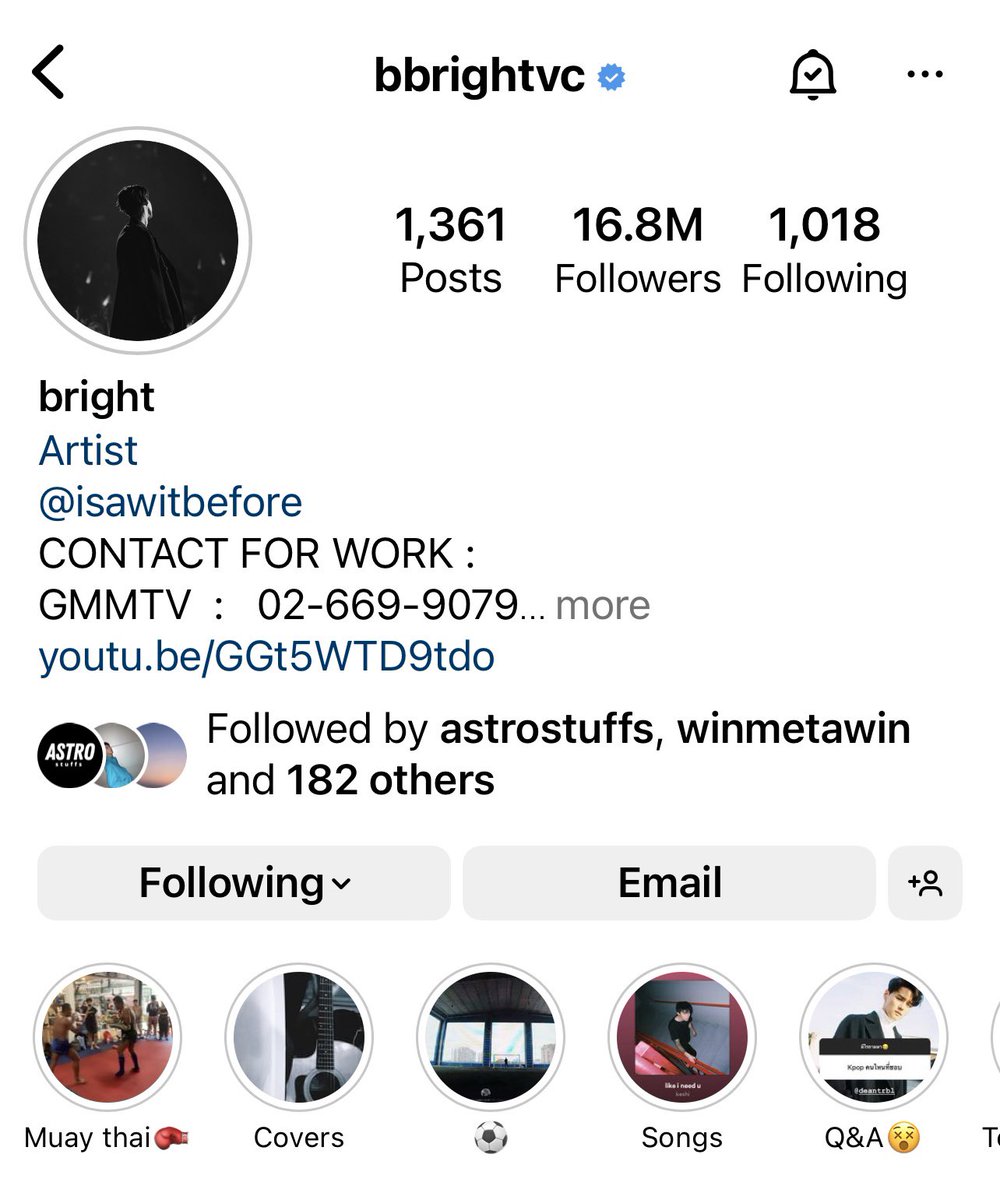View the 1,018 Following list
The width and height of the screenshot is (1000, 1200).
pyautogui.click(x=824, y=250)
